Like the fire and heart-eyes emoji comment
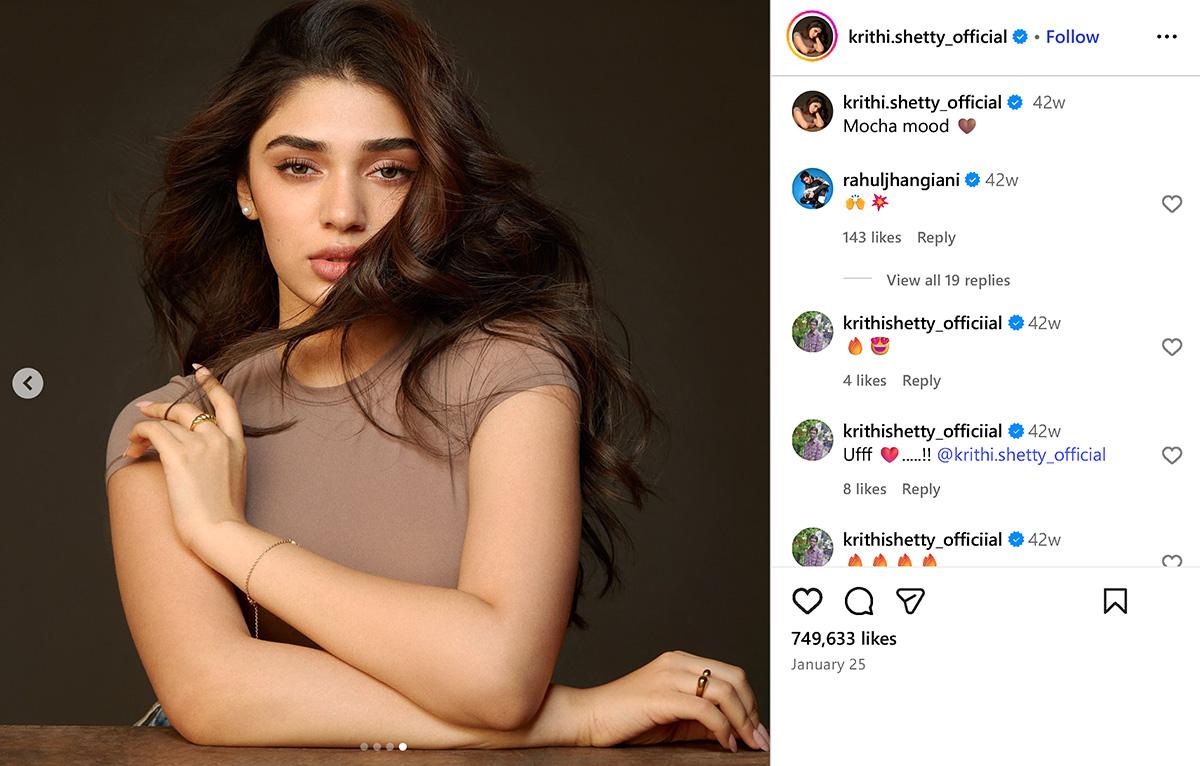This screenshot has height=766, width=1200. click(1172, 347)
